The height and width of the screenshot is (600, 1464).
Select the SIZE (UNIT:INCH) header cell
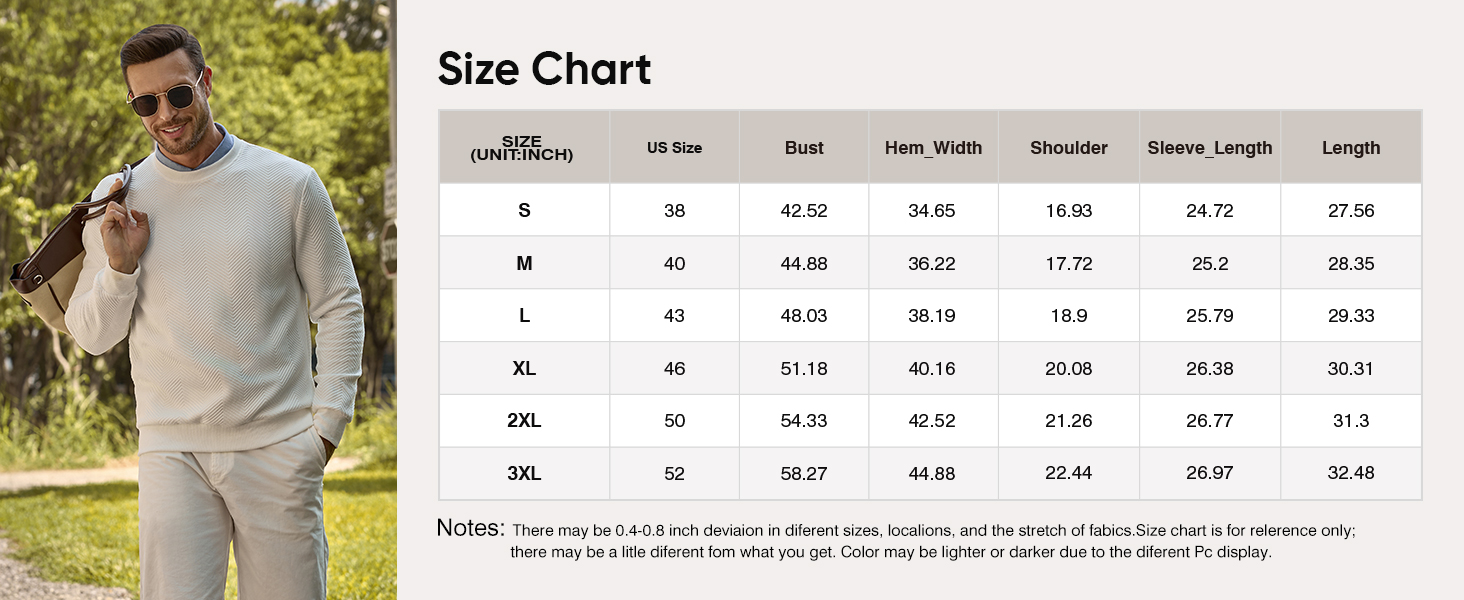[522, 148]
